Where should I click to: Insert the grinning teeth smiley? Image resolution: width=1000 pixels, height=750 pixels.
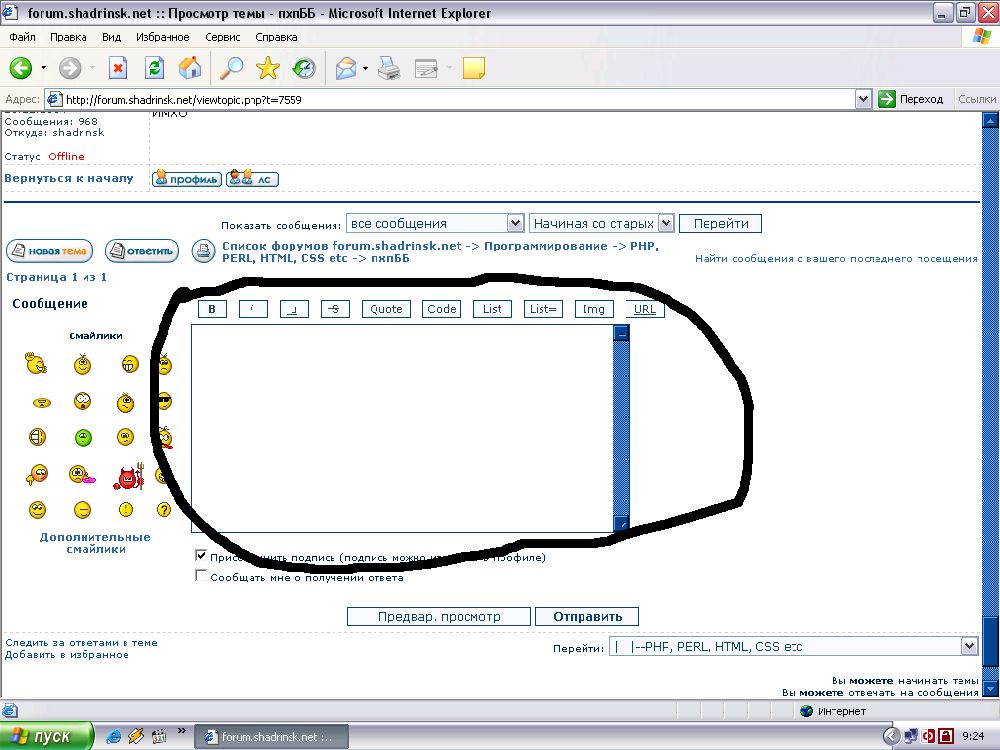tap(129, 364)
